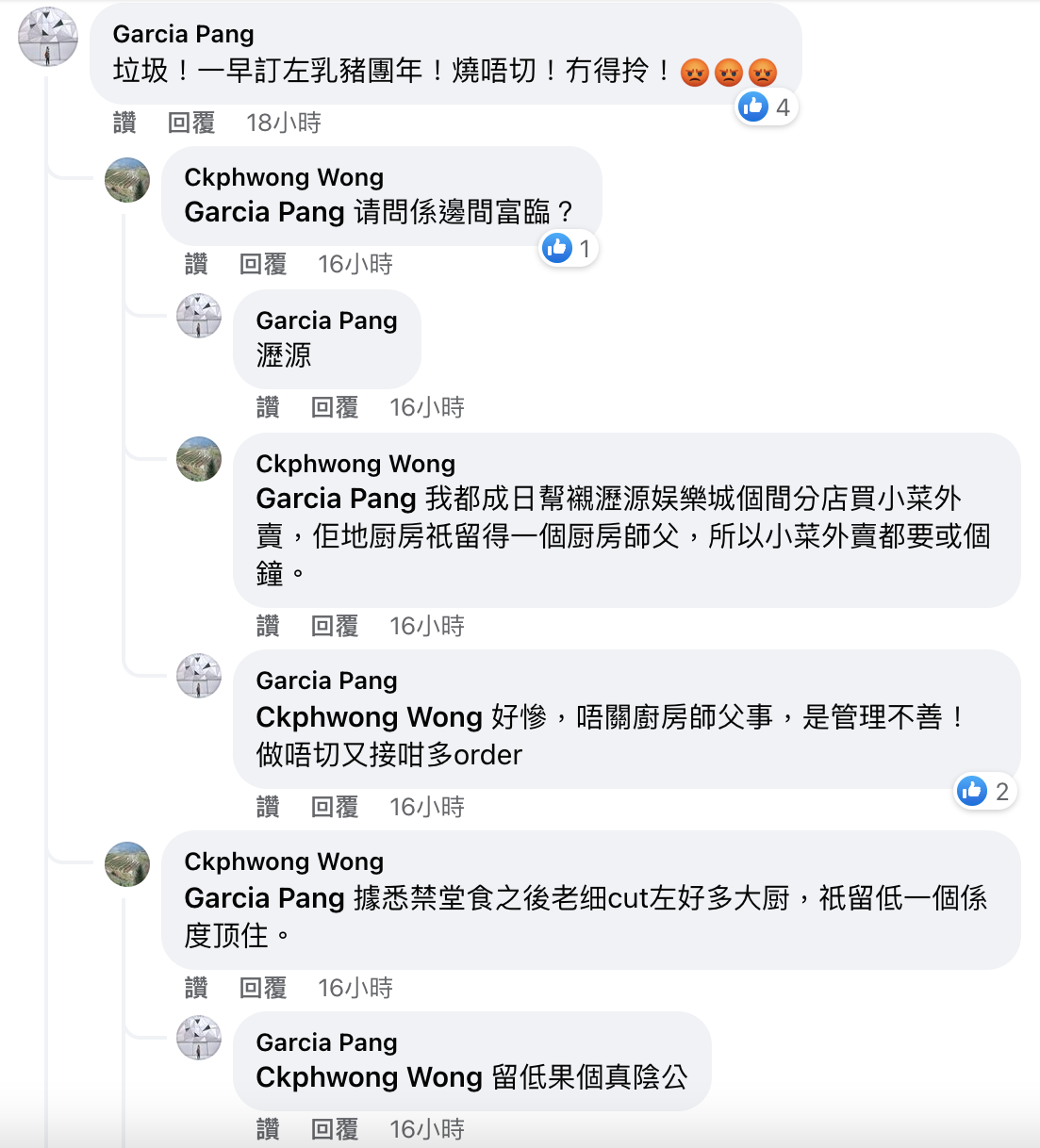Click Garcia Pang's avatar on the top comment

coord(48,38)
